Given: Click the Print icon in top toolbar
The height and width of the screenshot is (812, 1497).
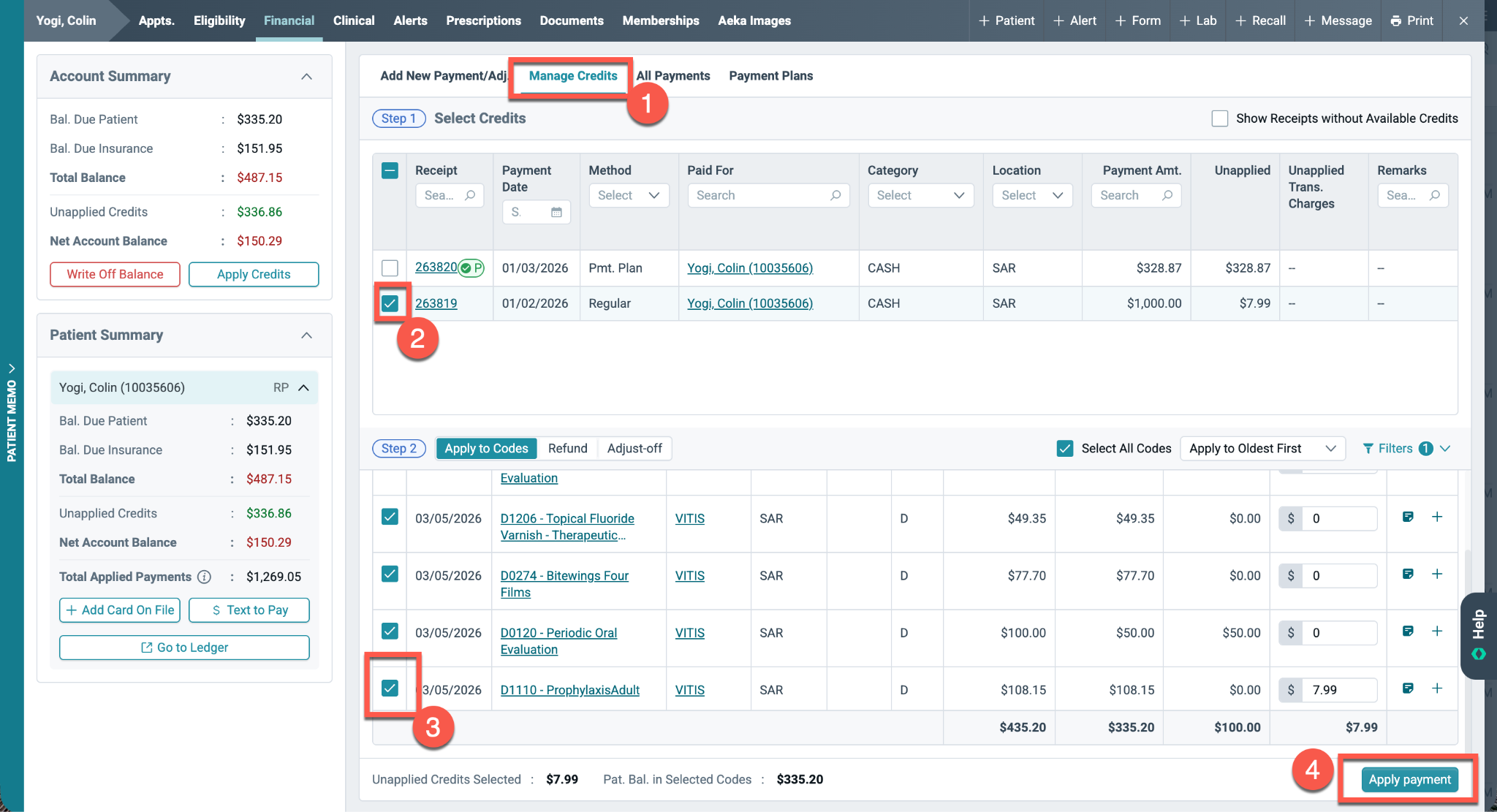Looking at the screenshot, I should (1395, 20).
